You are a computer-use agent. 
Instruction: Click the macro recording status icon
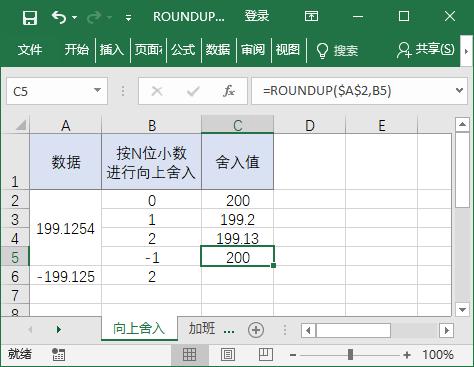click(59, 355)
